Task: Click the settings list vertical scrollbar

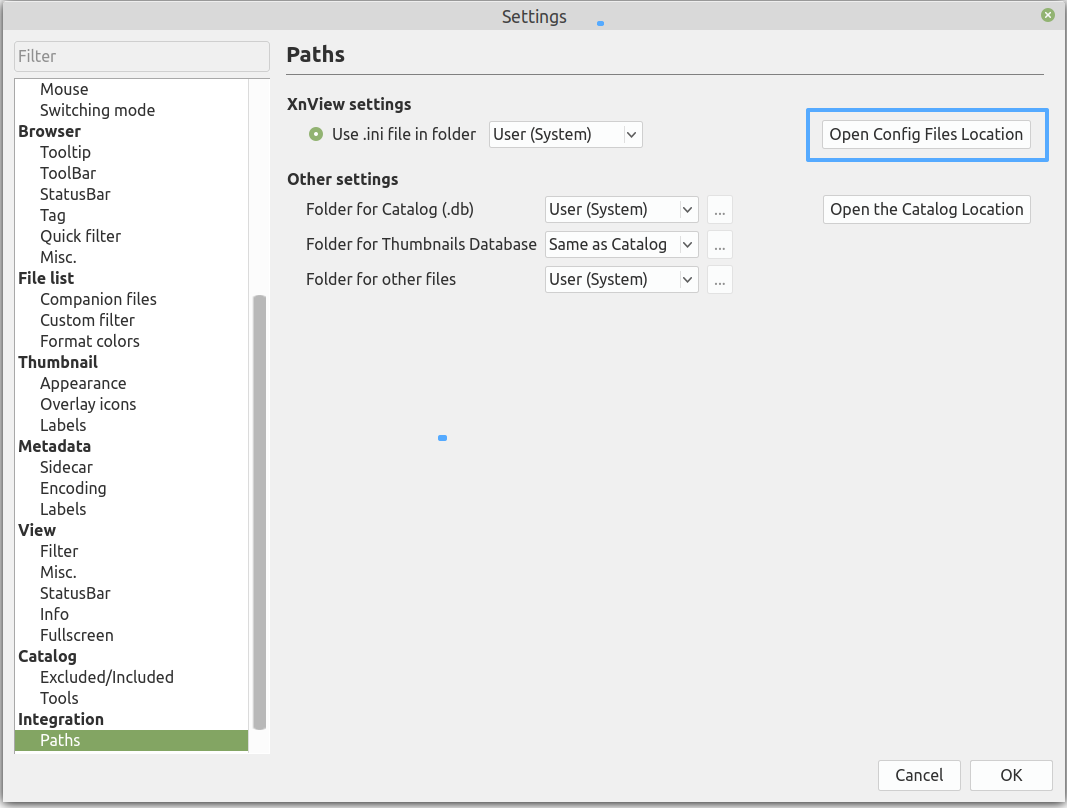Action: coord(260,510)
